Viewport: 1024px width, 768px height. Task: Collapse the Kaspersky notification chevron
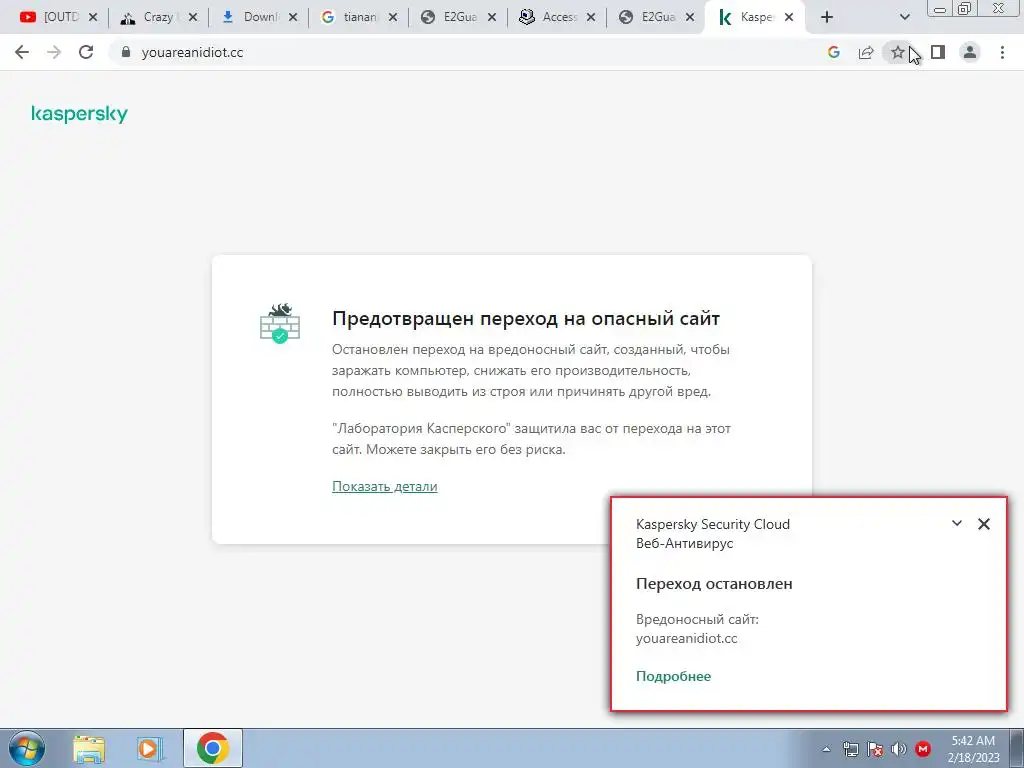point(957,523)
